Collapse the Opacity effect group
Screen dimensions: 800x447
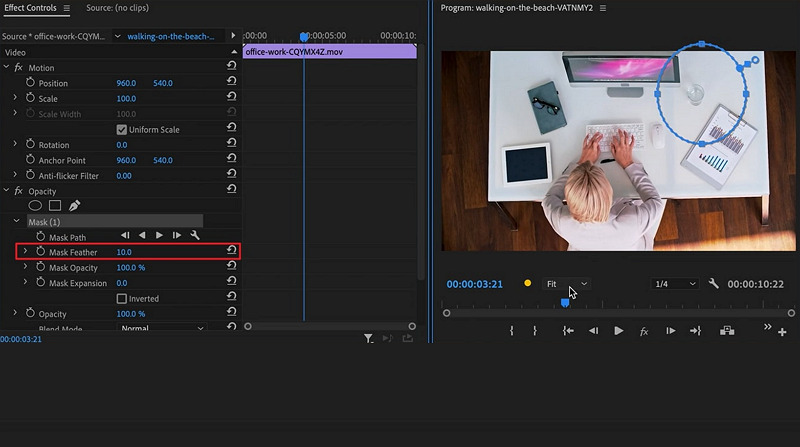6,190
